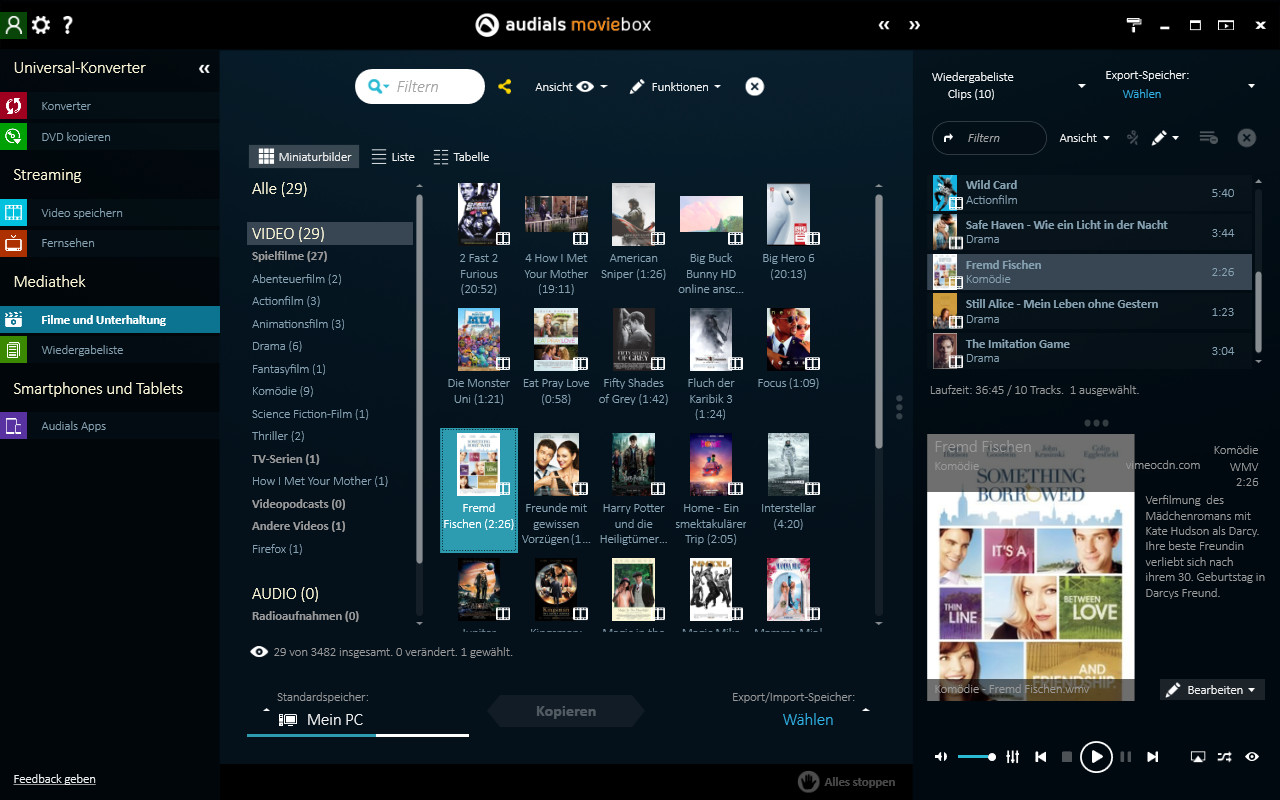Open the Export-Speicher dropdown arrow
1280x800 pixels.
[1251, 86]
